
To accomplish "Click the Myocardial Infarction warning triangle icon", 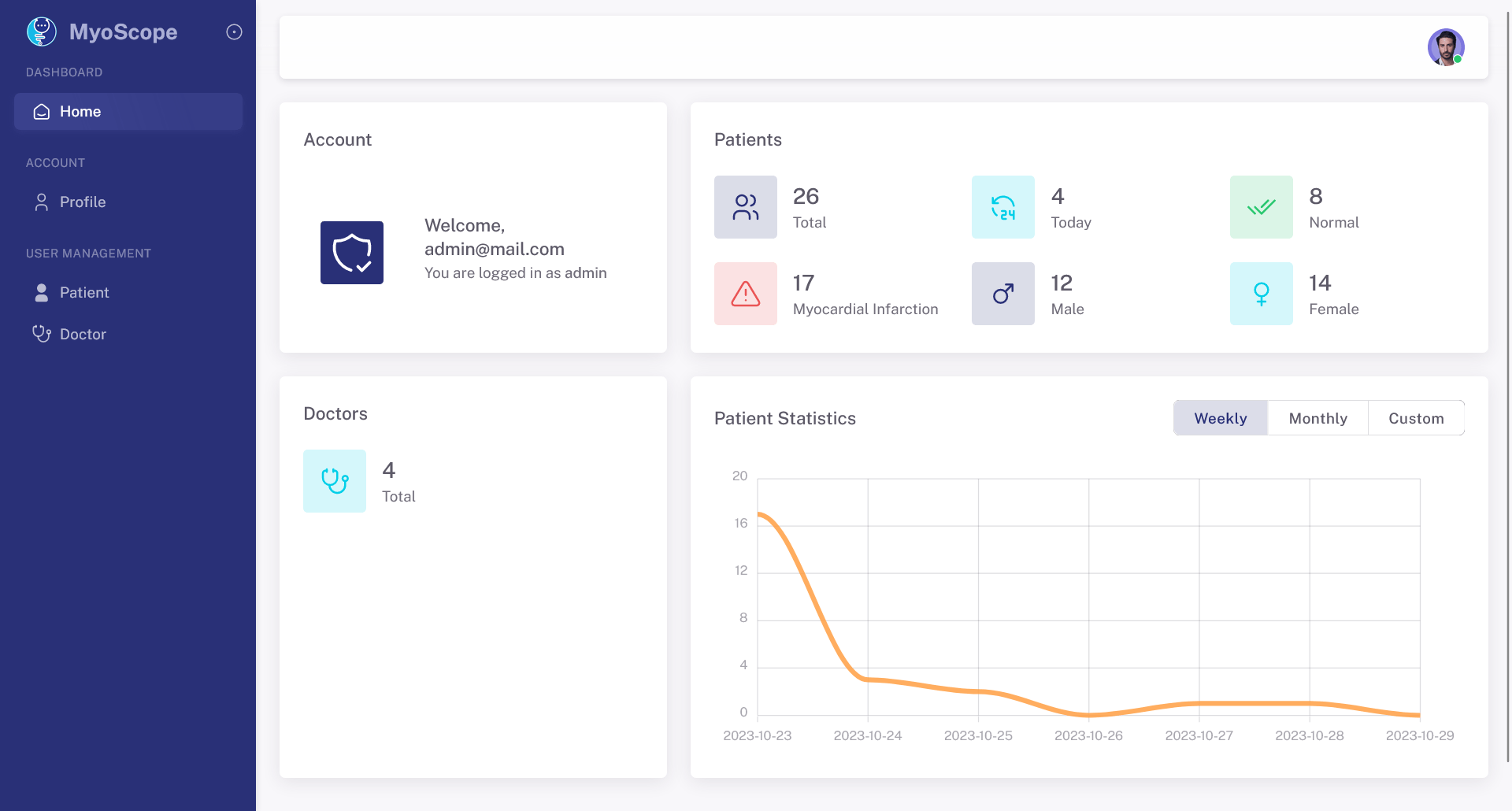I will pyautogui.click(x=746, y=294).
